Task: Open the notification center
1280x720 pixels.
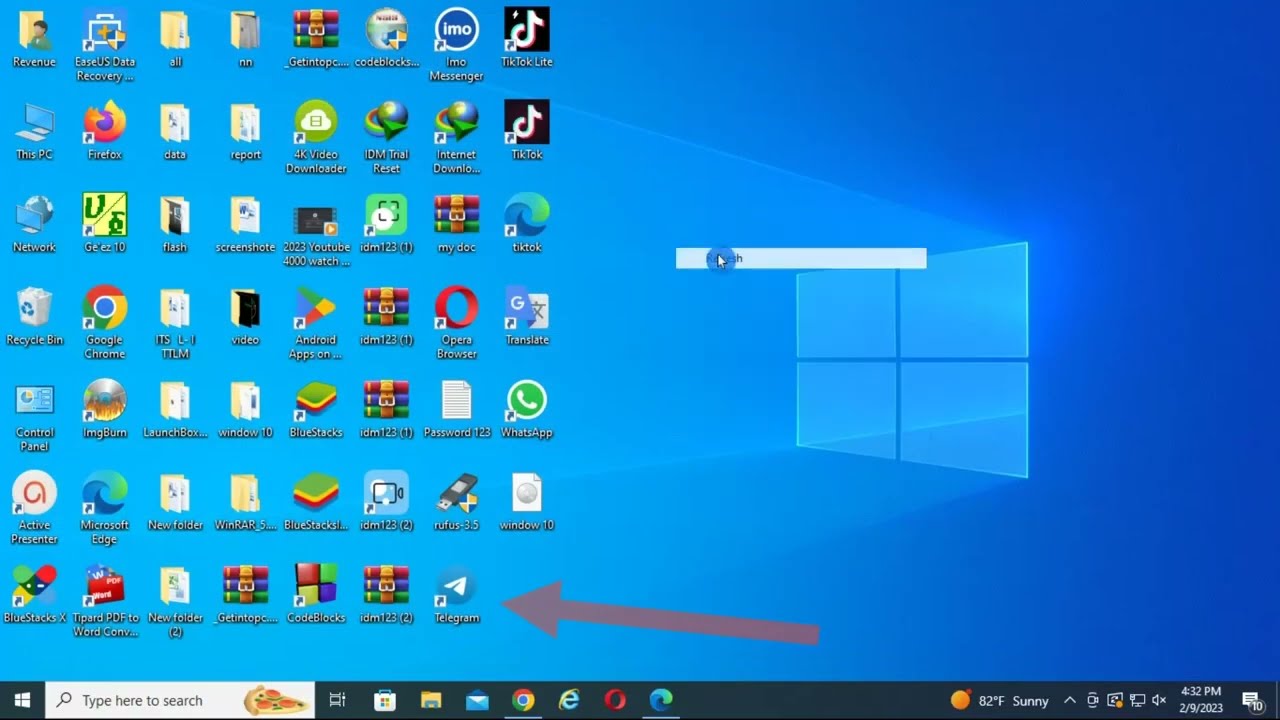Action: tap(1252, 700)
